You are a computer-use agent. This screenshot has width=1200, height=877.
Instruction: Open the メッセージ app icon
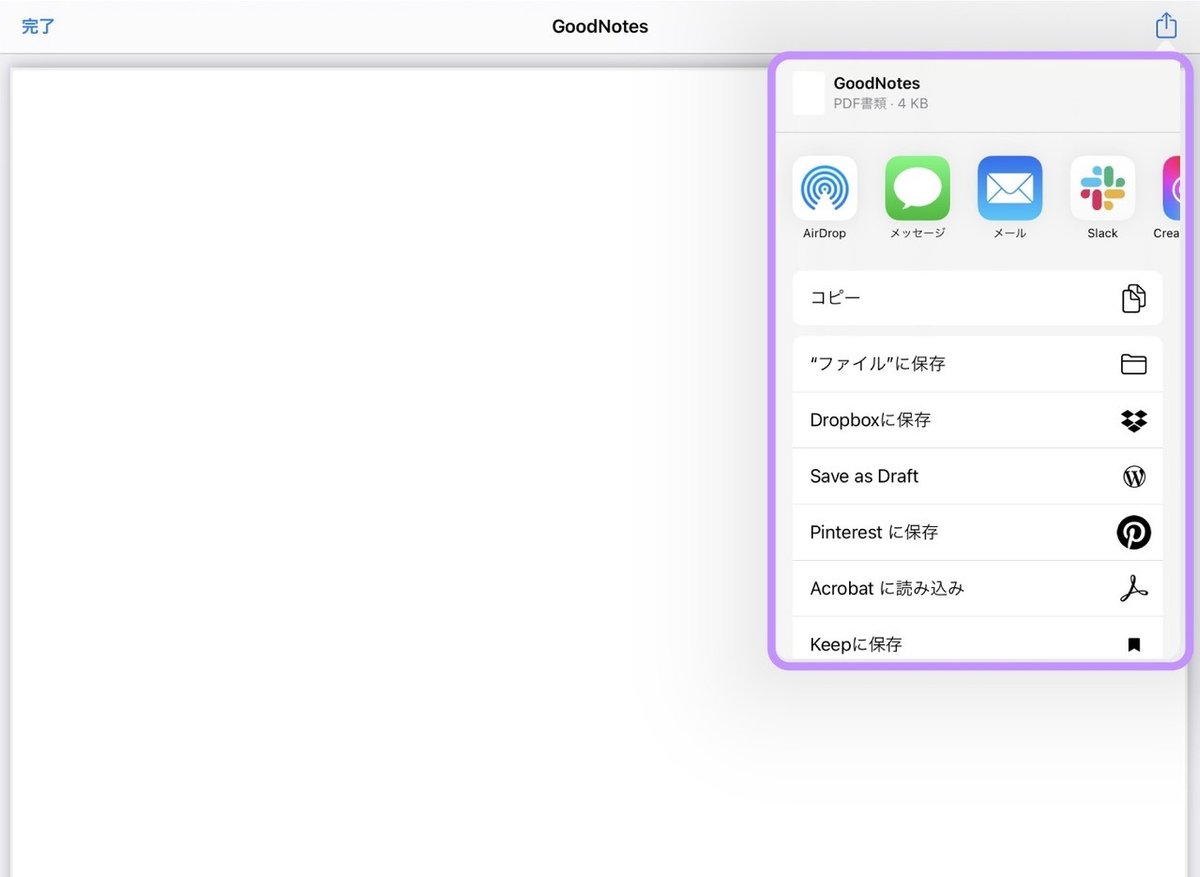click(x=918, y=188)
